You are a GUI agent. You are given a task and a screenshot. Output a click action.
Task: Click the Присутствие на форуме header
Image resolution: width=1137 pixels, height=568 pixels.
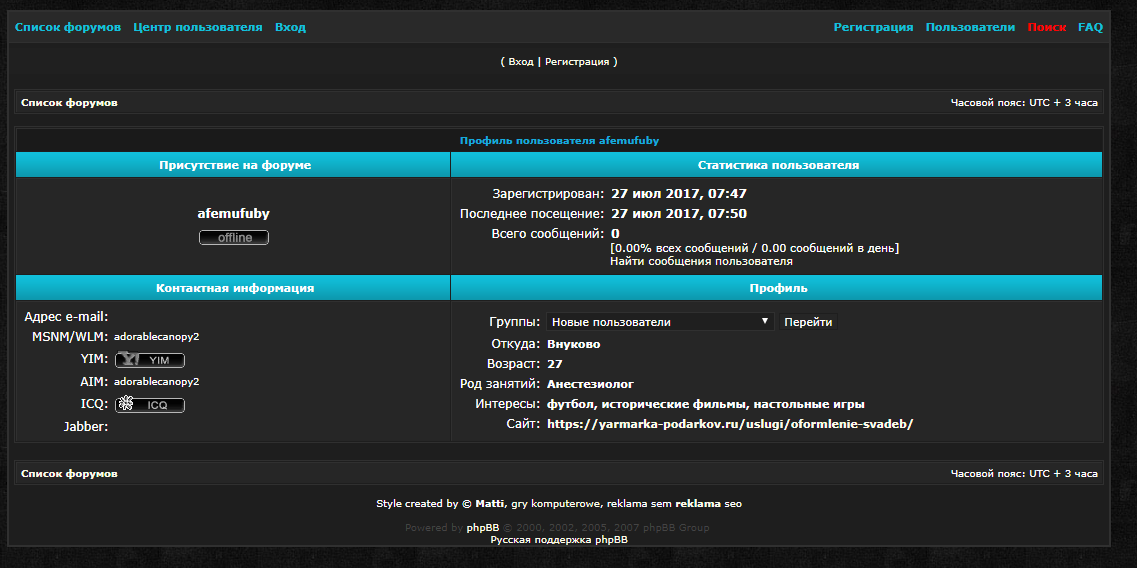[x=235, y=165]
